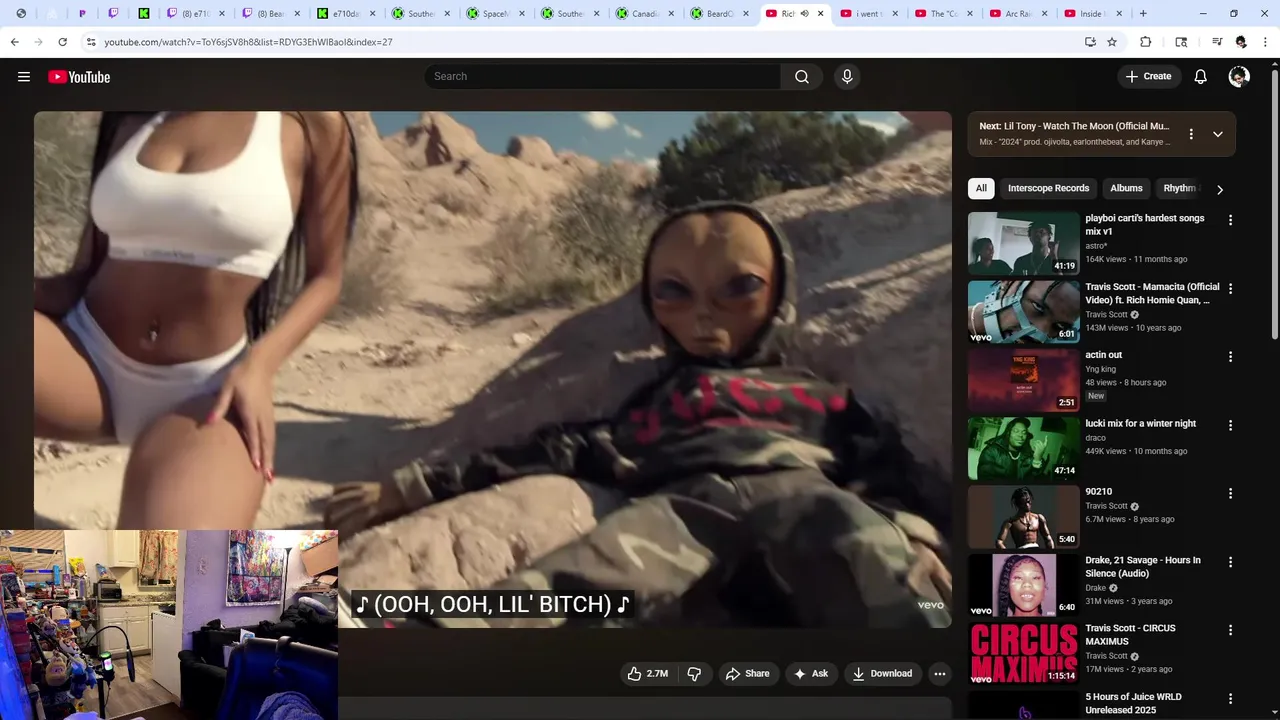Screen dimensions: 1280x720
Task: Open Travis Scott Mamacita thumbnail
Action: point(1023,311)
